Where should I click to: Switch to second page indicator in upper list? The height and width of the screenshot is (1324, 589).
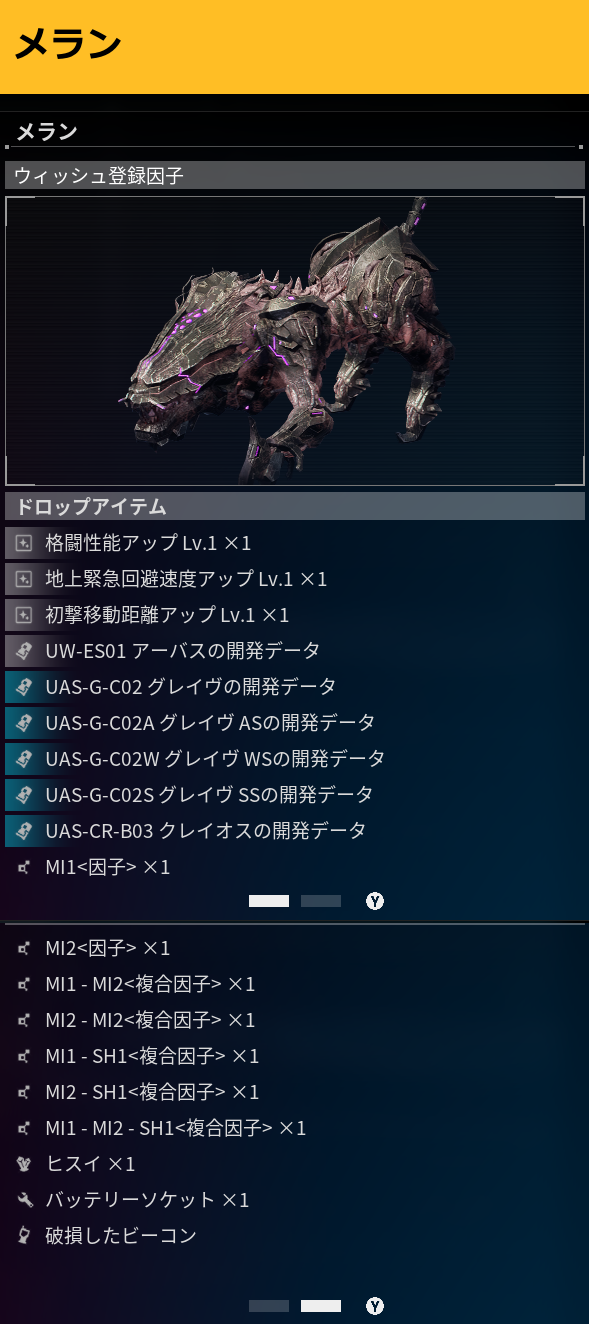click(x=321, y=901)
